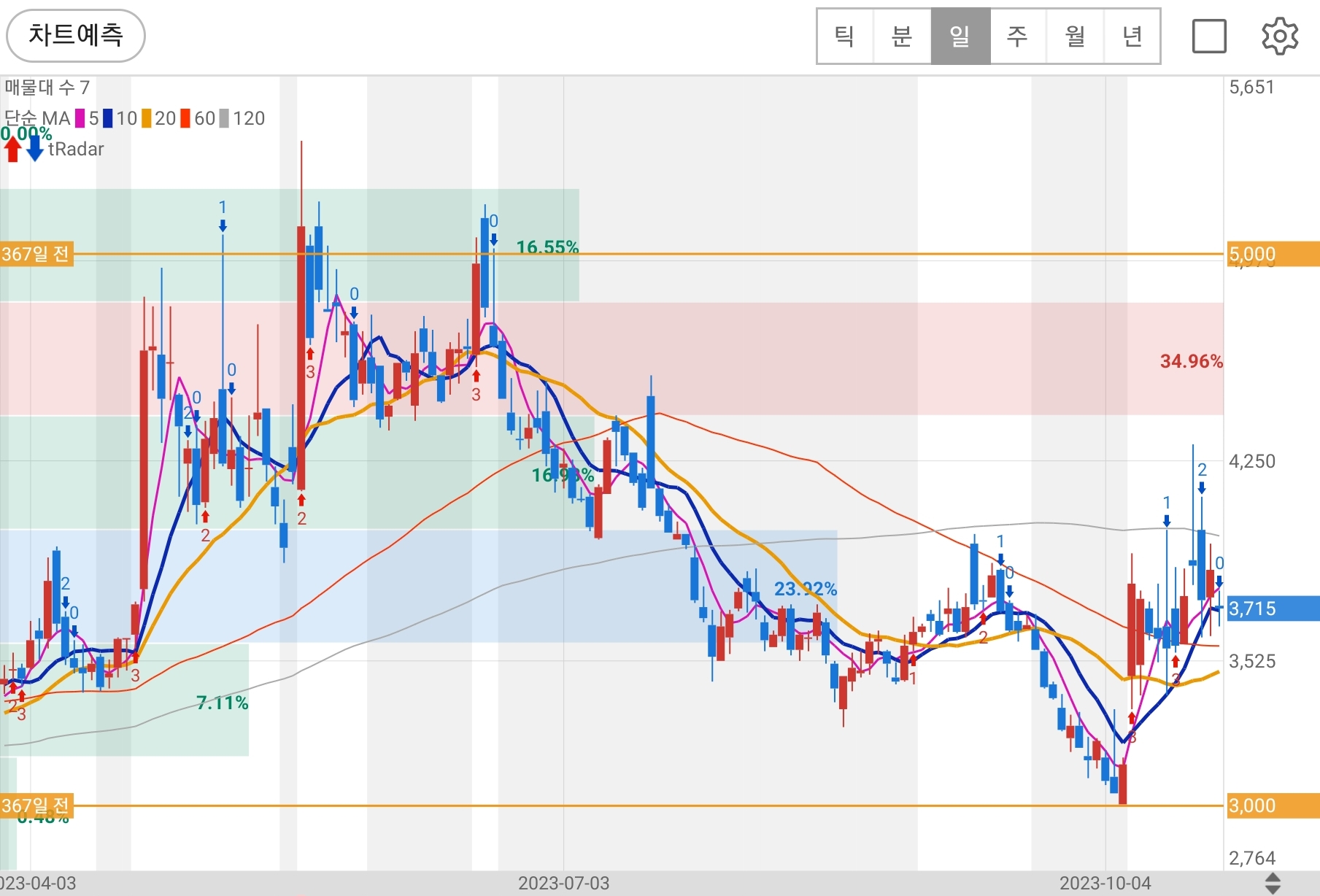Click the 16.55% volume profile percentage
Image resolution: width=1320 pixels, height=896 pixels.
click(x=547, y=247)
